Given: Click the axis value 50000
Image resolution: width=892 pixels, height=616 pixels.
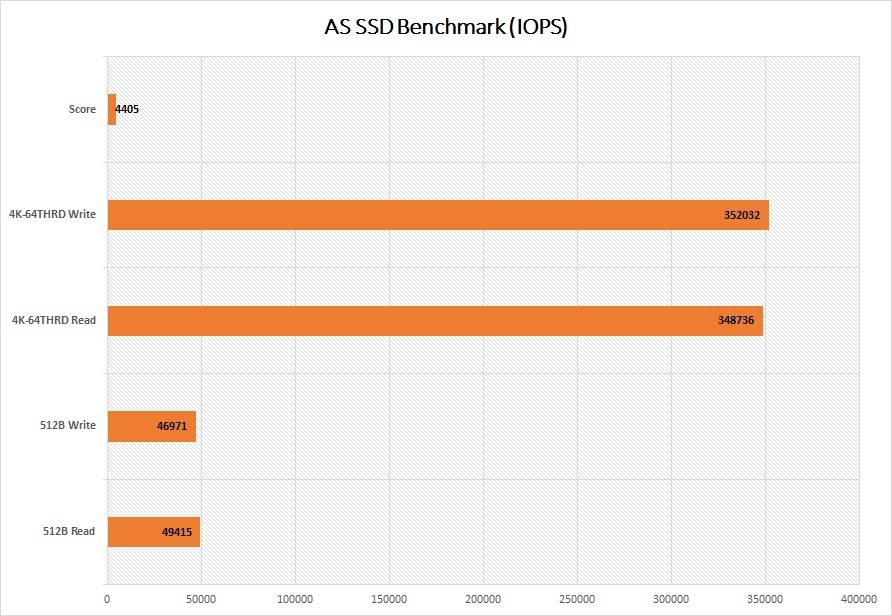Looking at the screenshot, I should click(201, 600).
